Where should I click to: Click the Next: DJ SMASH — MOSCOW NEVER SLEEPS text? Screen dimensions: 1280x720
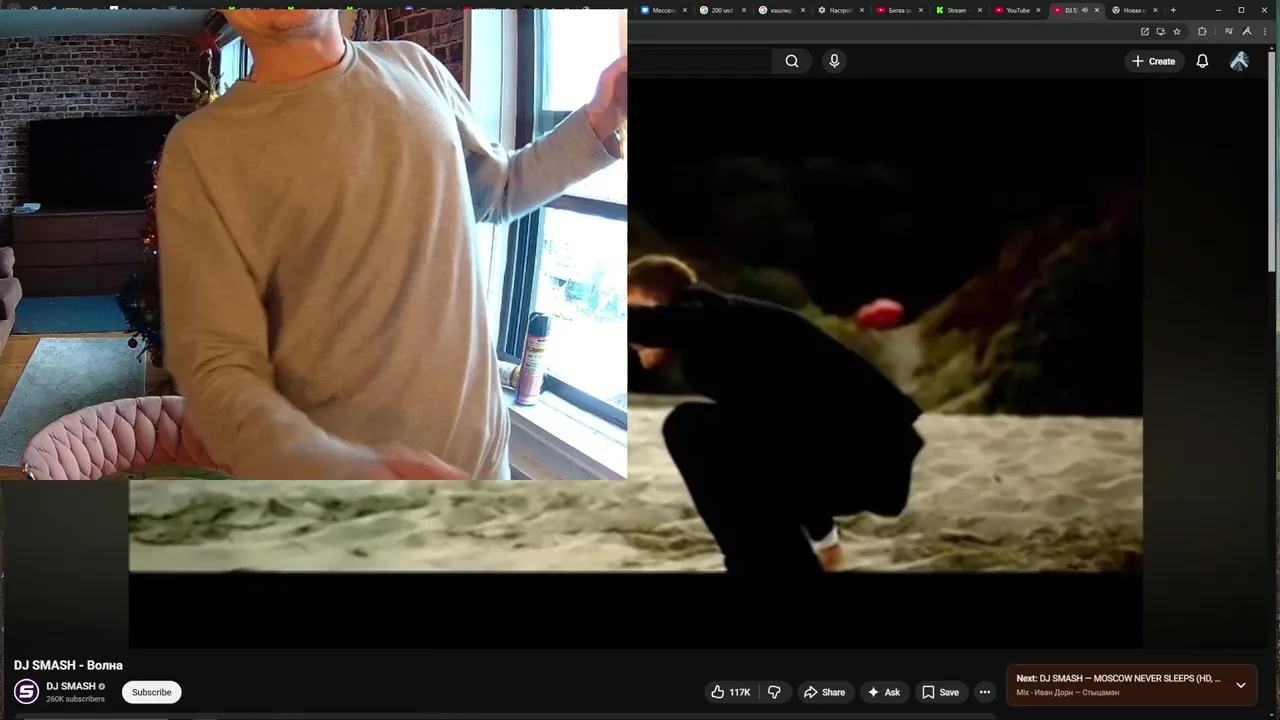[1118, 678]
